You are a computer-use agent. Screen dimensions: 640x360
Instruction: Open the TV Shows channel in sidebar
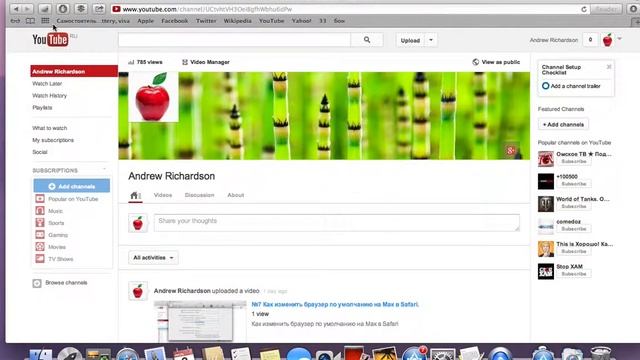pyautogui.click(x=54, y=259)
